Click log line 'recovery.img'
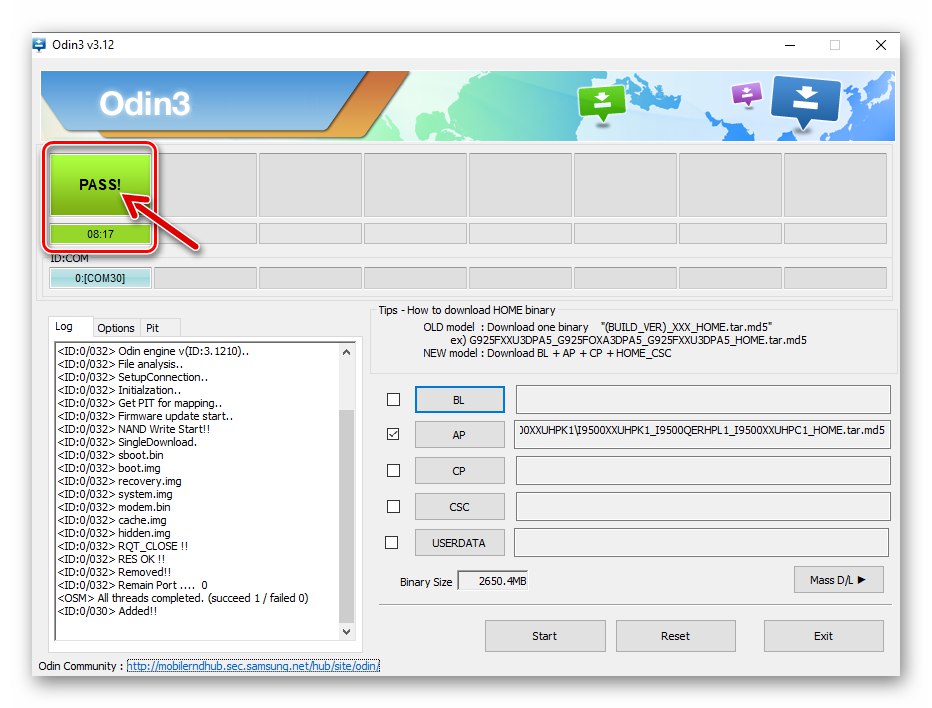Image resolution: width=932 pixels, height=708 pixels. pos(119,481)
